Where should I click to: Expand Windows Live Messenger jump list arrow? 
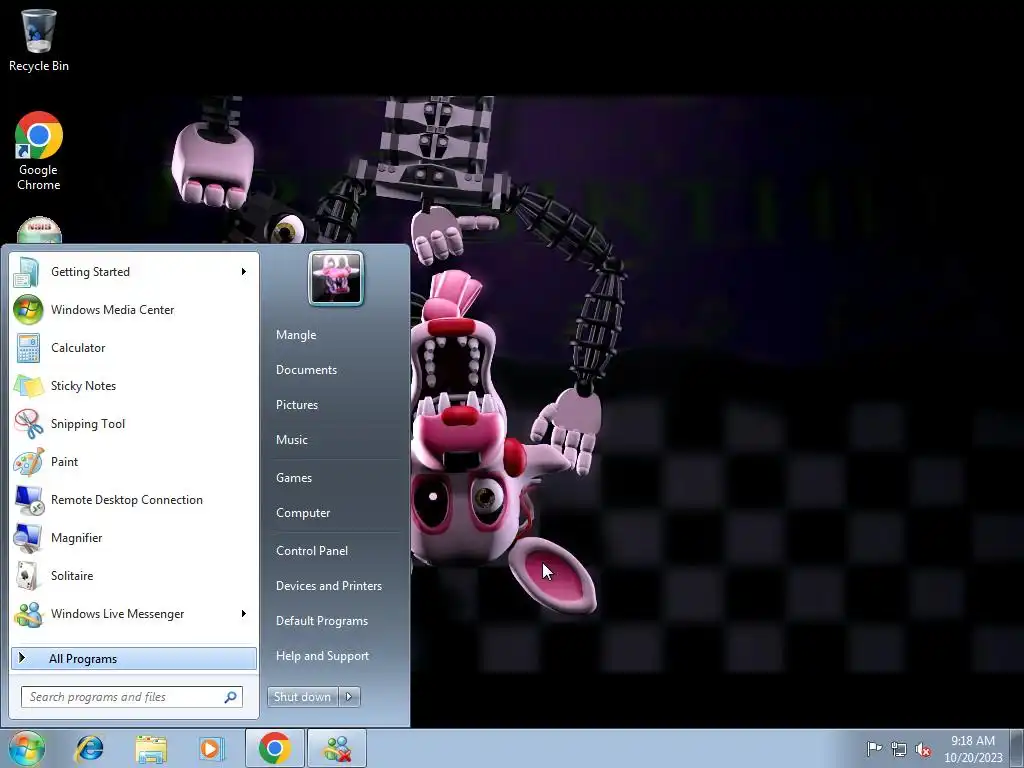pyautogui.click(x=244, y=614)
